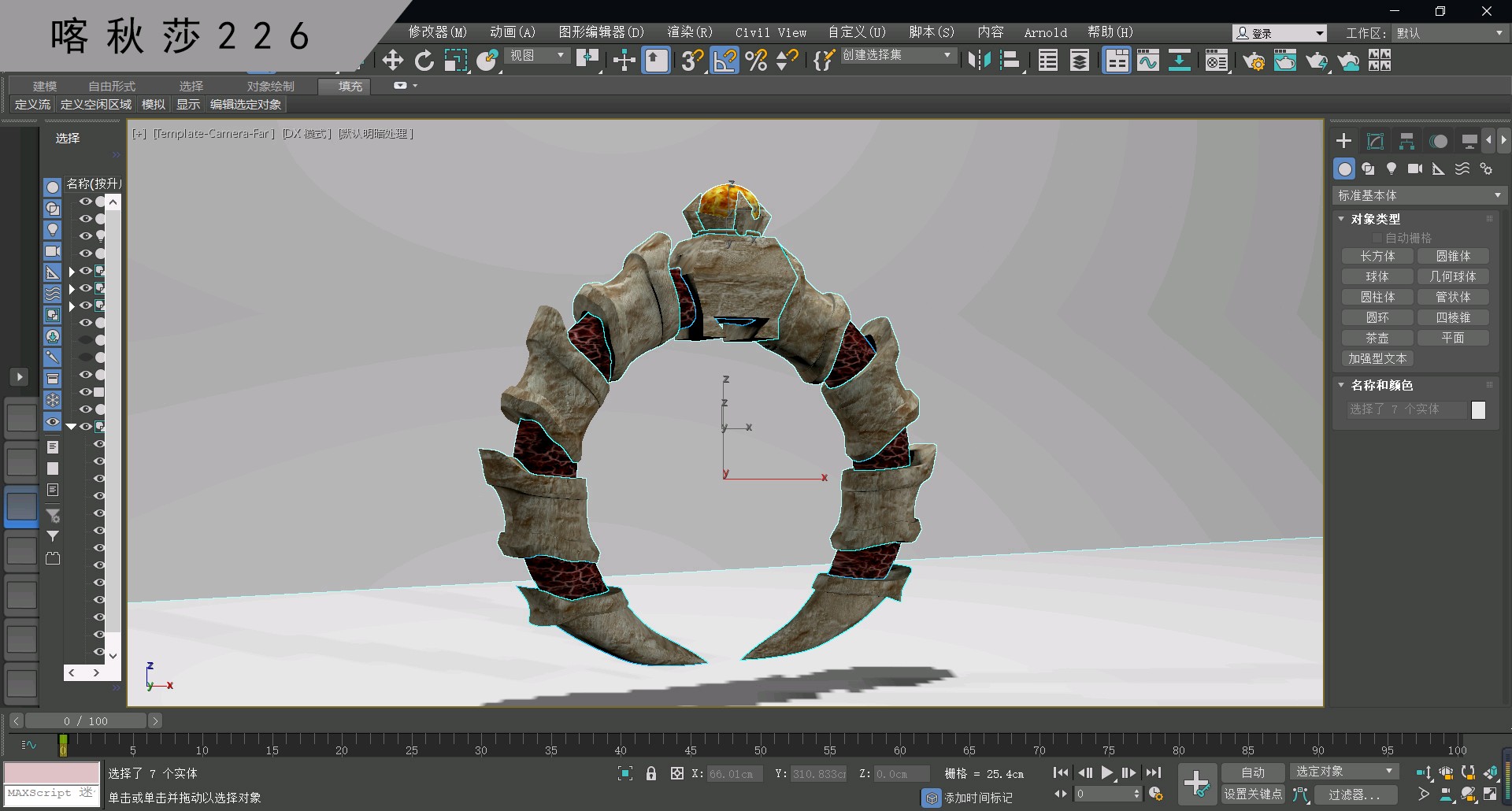This screenshot has height=811, width=1512.
Task: Click the object color swatch beside name field
Action: click(x=1478, y=410)
